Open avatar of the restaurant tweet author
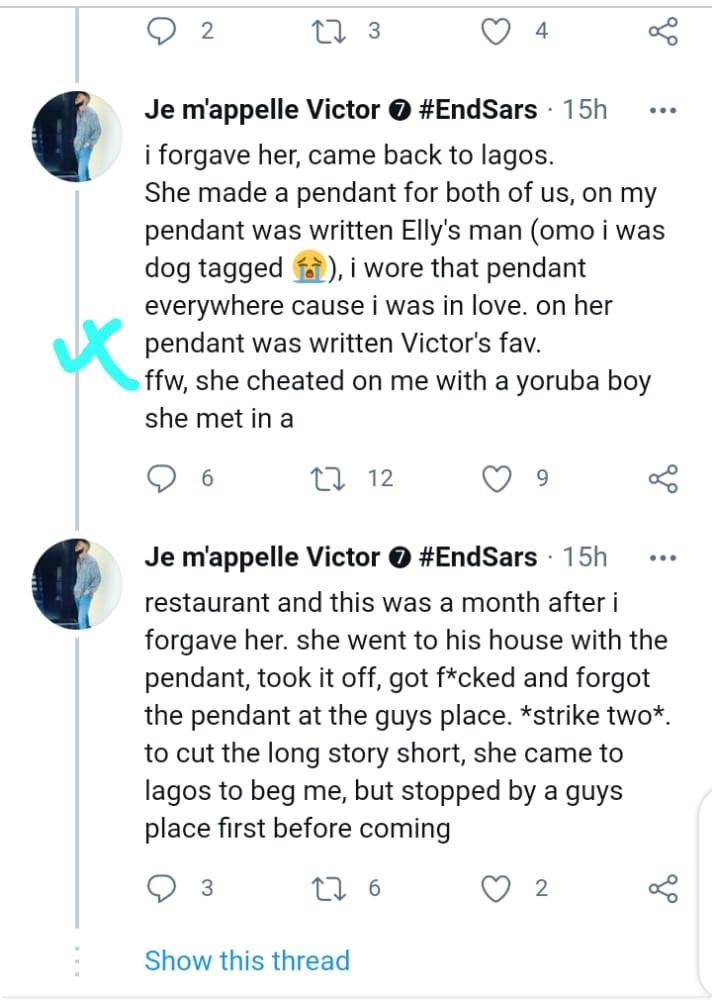 coord(77,588)
